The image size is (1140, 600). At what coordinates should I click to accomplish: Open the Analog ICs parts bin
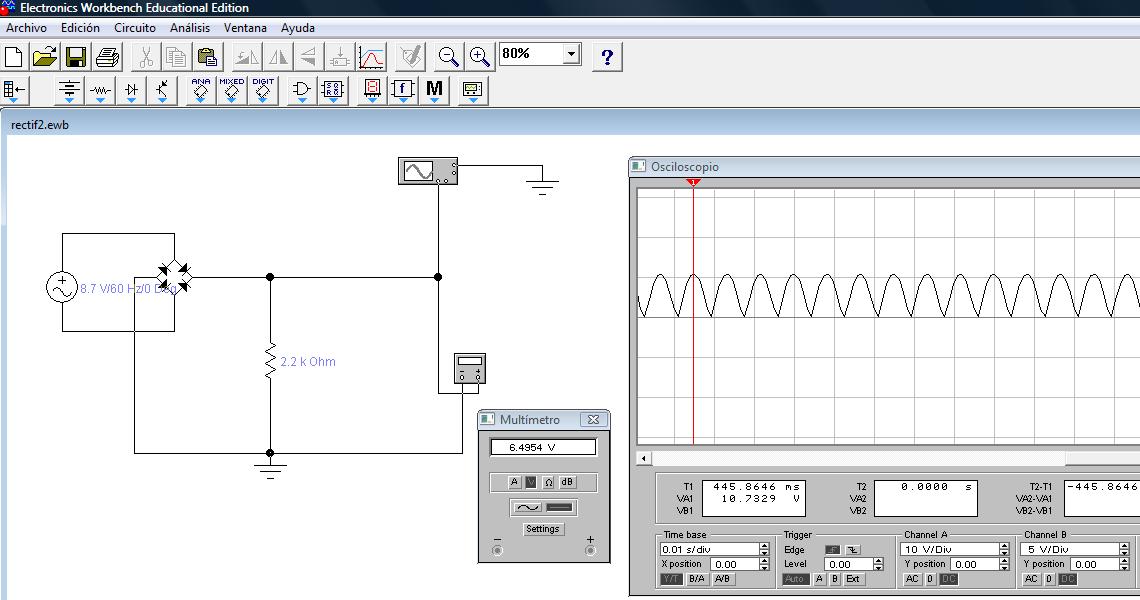[x=201, y=91]
